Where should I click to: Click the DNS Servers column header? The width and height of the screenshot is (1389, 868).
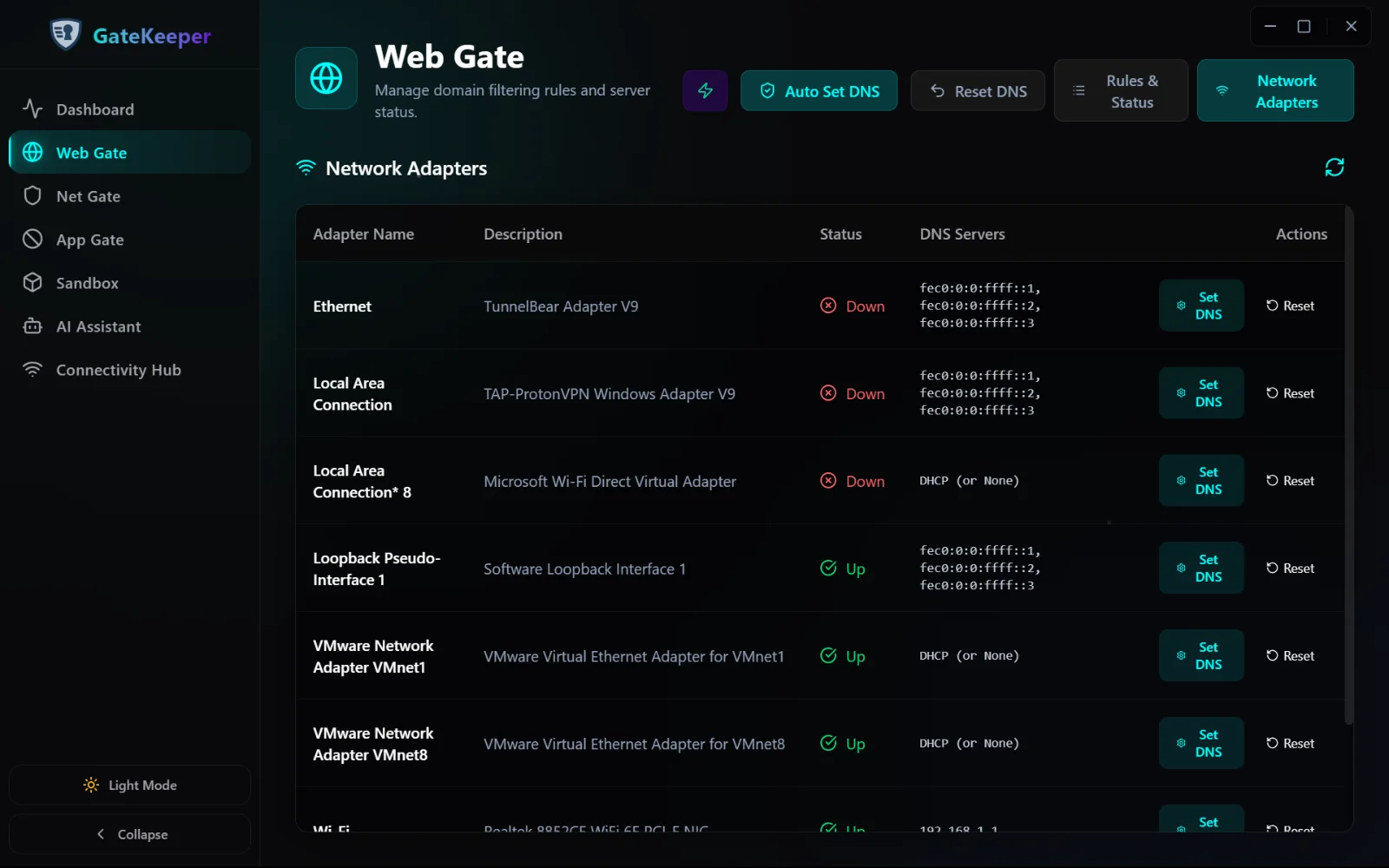[962, 233]
